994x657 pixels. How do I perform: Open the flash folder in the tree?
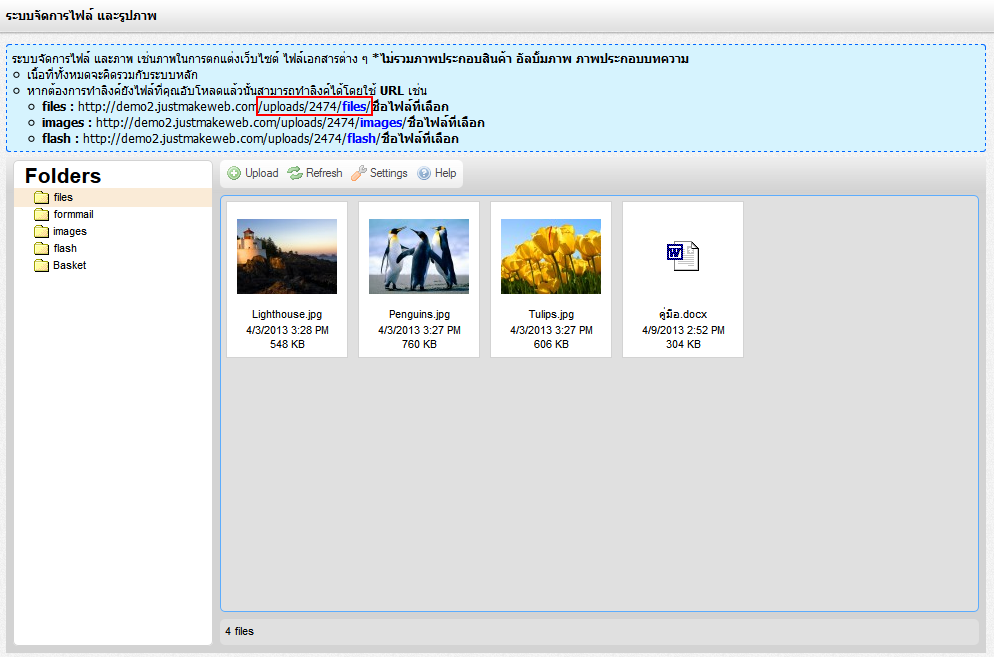click(65, 249)
